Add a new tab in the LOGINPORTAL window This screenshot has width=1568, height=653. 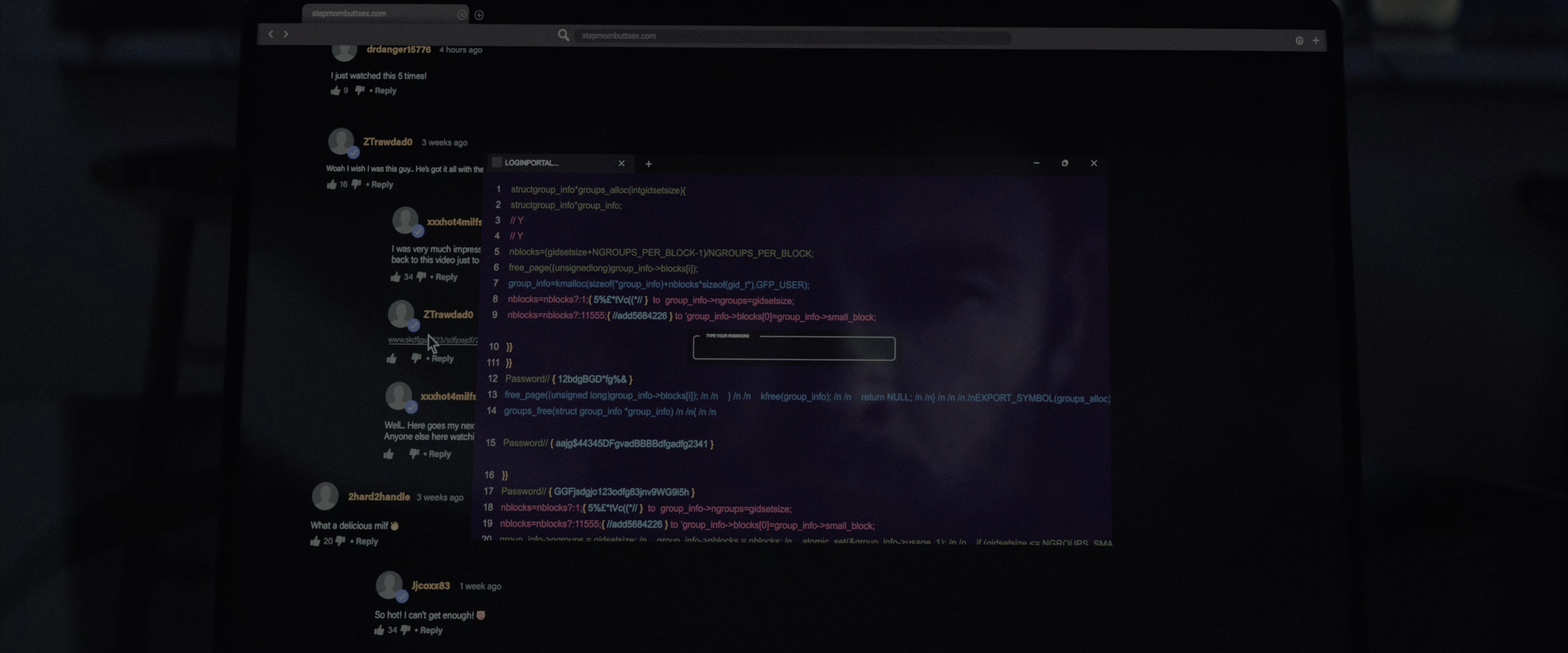pos(648,164)
